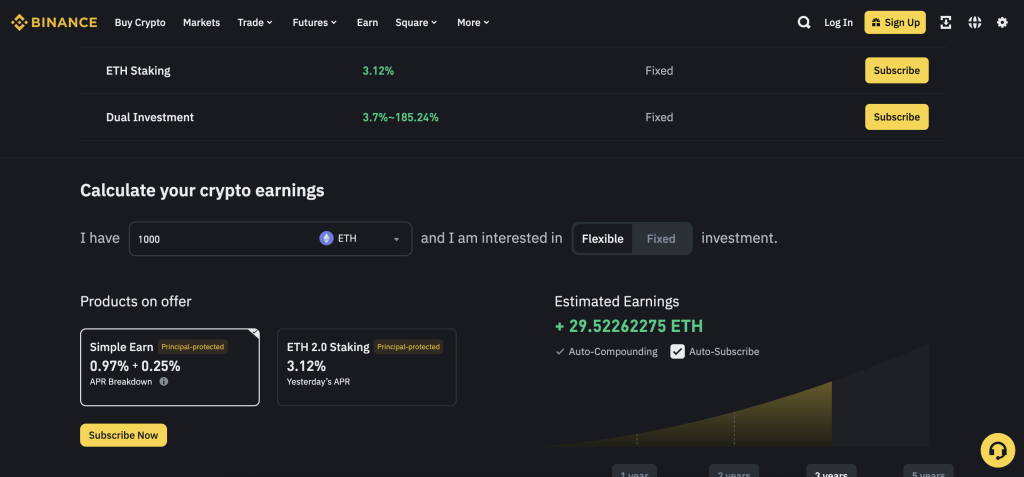
Task: Select the 2 years period tab
Action: 734,471
